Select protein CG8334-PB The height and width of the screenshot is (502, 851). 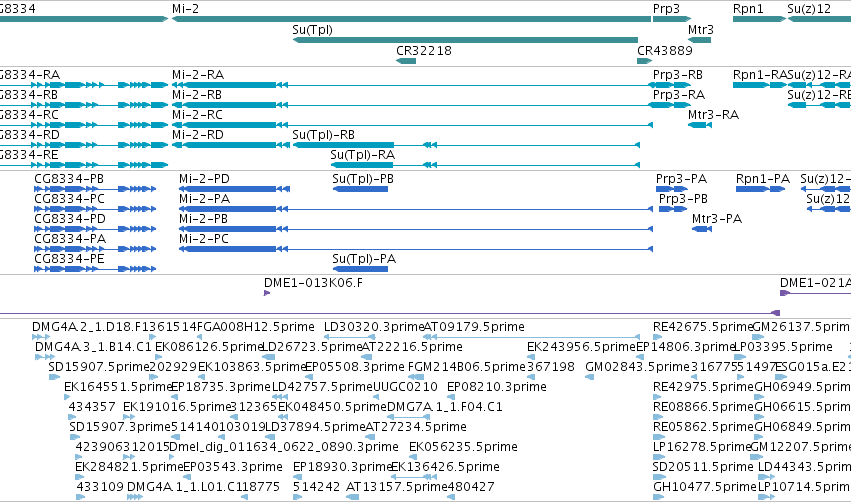pos(95,189)
